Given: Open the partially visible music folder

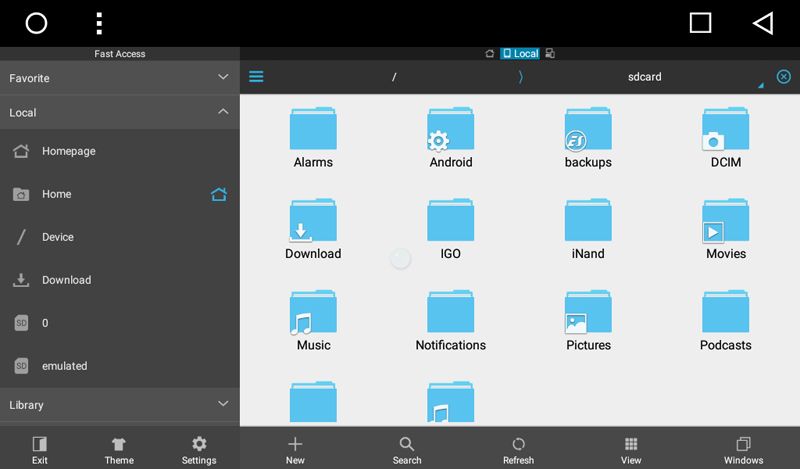Looking at the screenshot, I should tap(451, 402).
